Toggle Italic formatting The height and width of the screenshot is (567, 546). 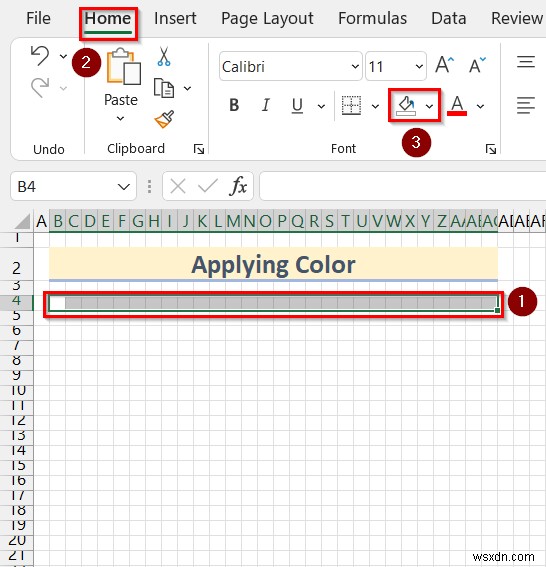[266, 105]
